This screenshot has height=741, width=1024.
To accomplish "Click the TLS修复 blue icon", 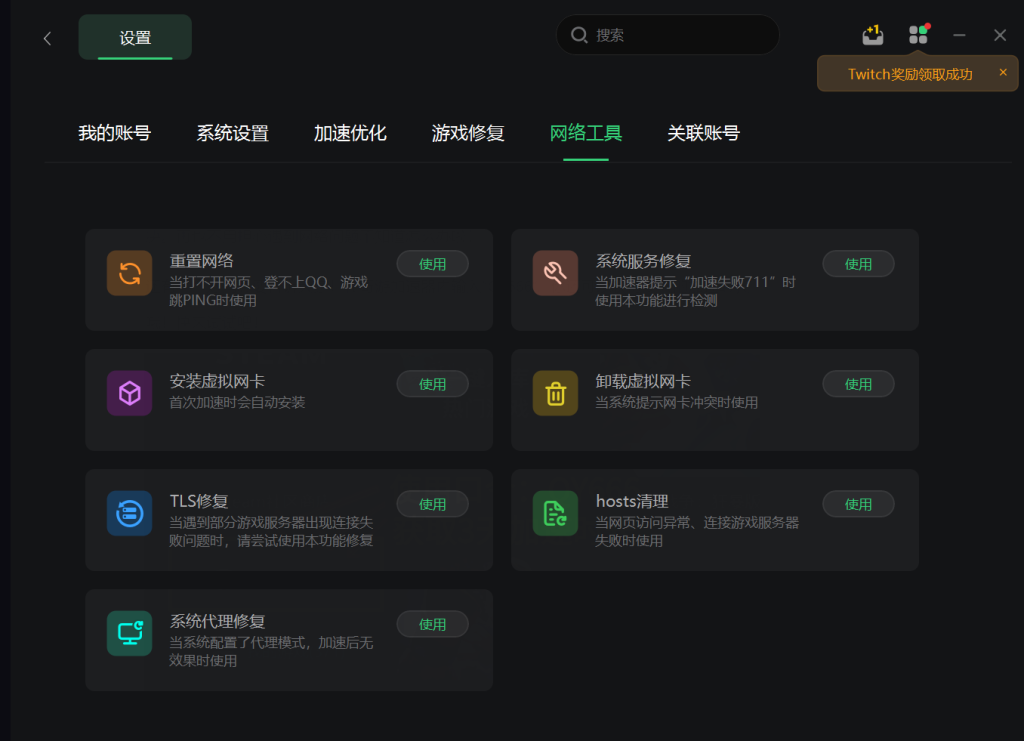I will (129, 513).
